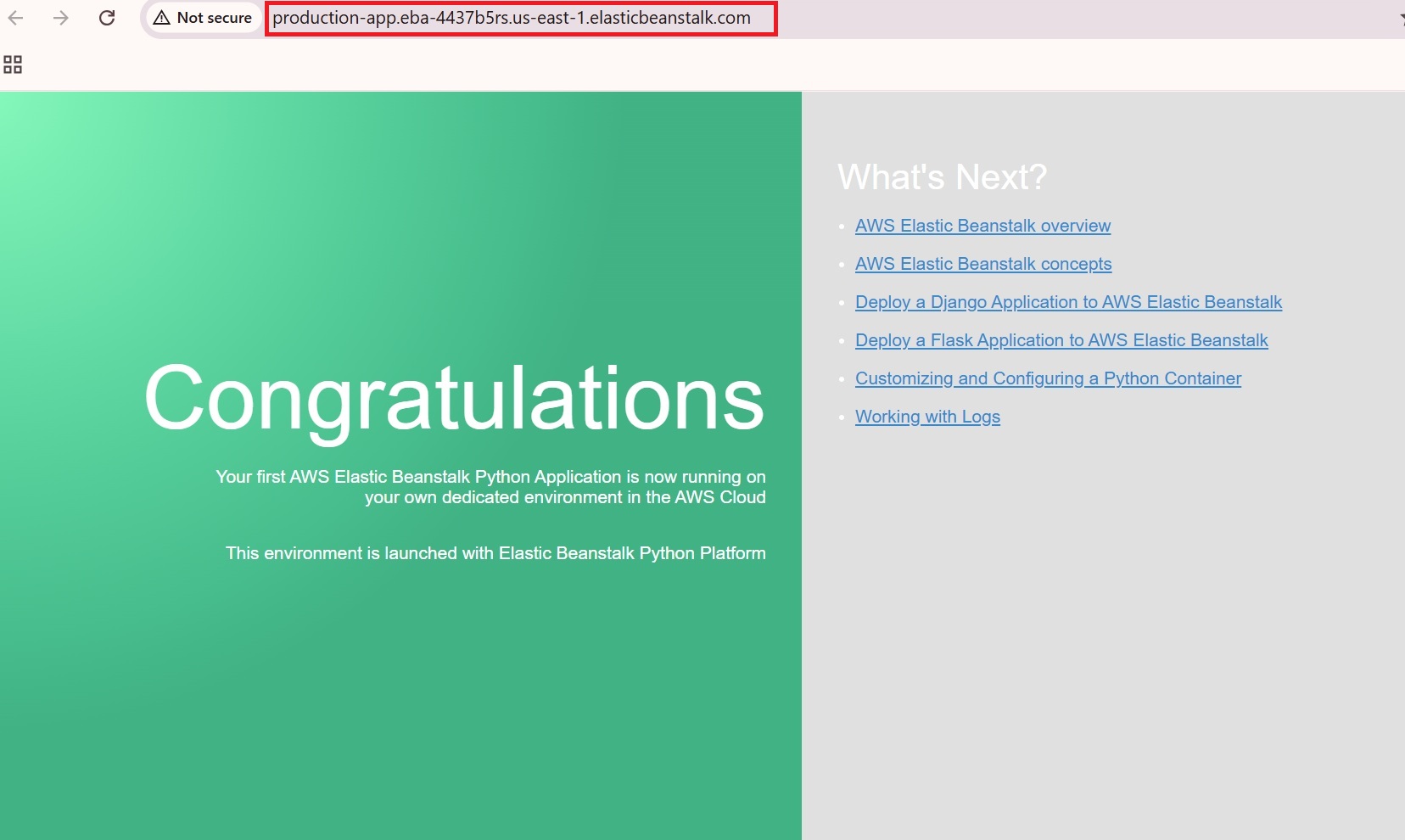1405x840 pixels.
Task: Select the elasticbeanstalk.com URL in address bar
Action: pos(511,18)
